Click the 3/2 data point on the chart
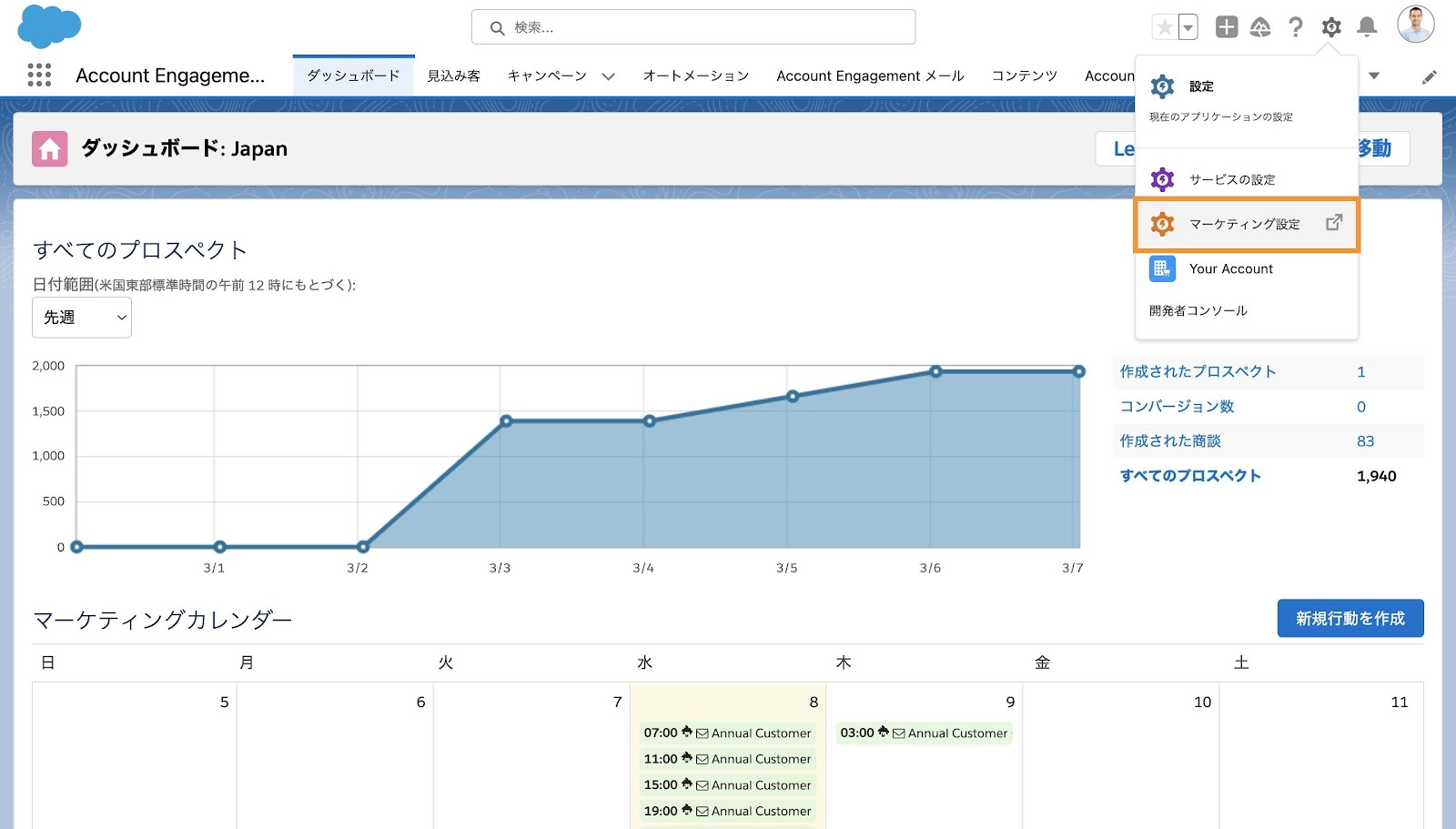 tap(363, 547)
